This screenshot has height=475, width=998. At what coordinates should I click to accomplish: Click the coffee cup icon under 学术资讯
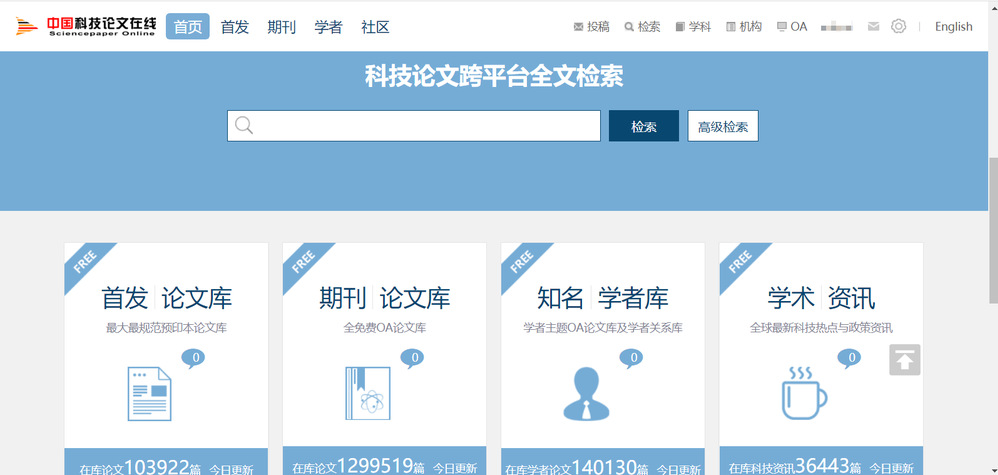pos(803,393)
